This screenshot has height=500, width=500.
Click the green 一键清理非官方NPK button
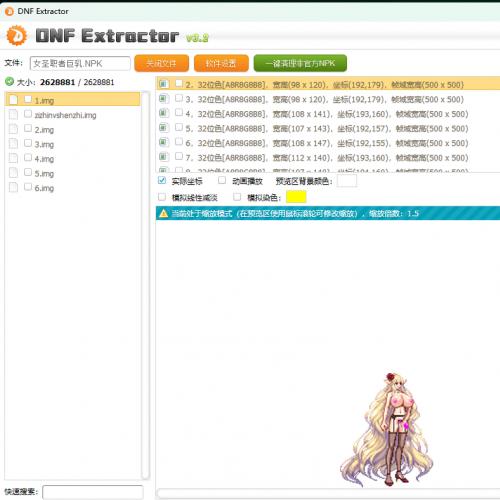point(300,63)
